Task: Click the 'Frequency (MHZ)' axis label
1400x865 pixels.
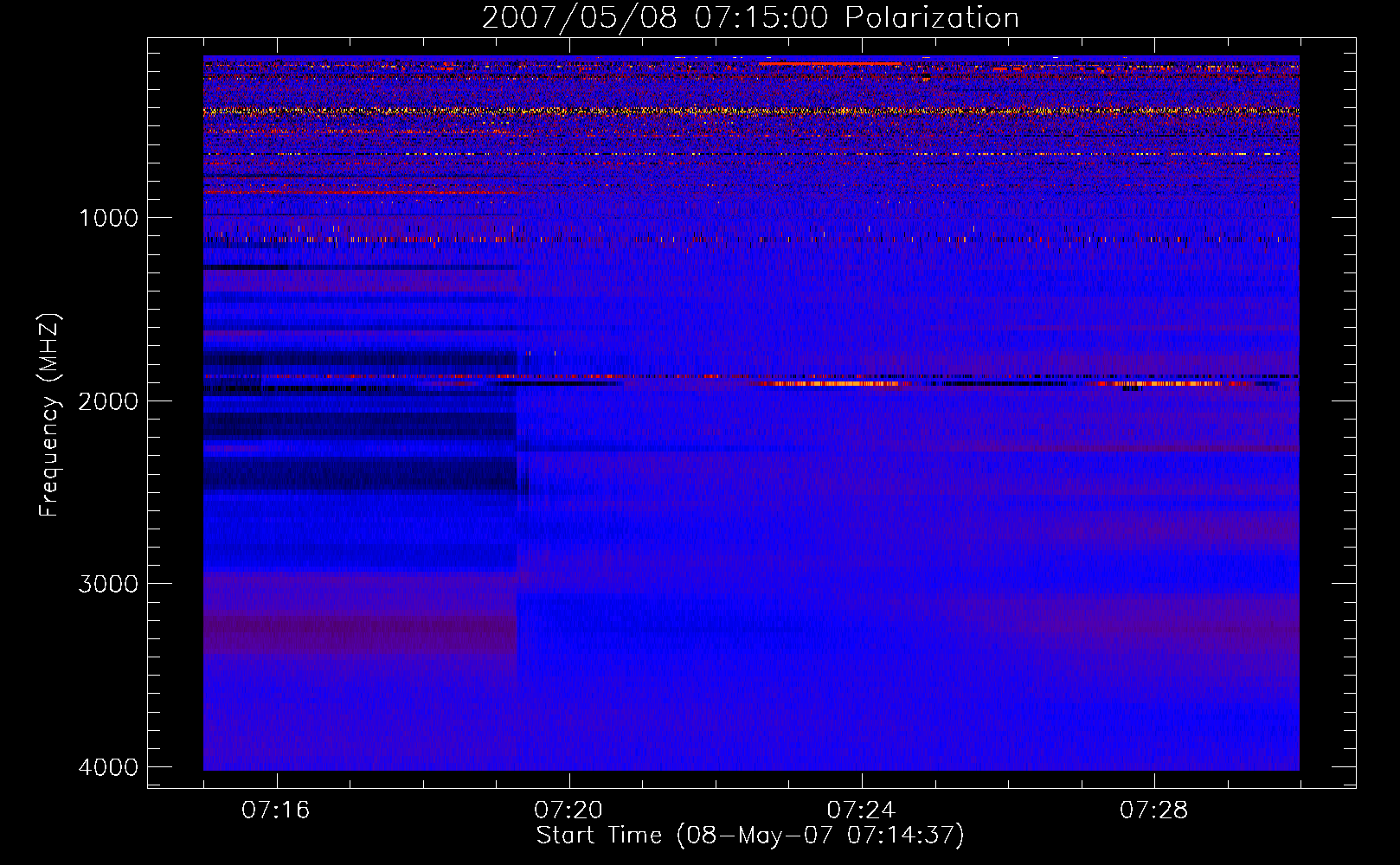Action: (50, 415)
